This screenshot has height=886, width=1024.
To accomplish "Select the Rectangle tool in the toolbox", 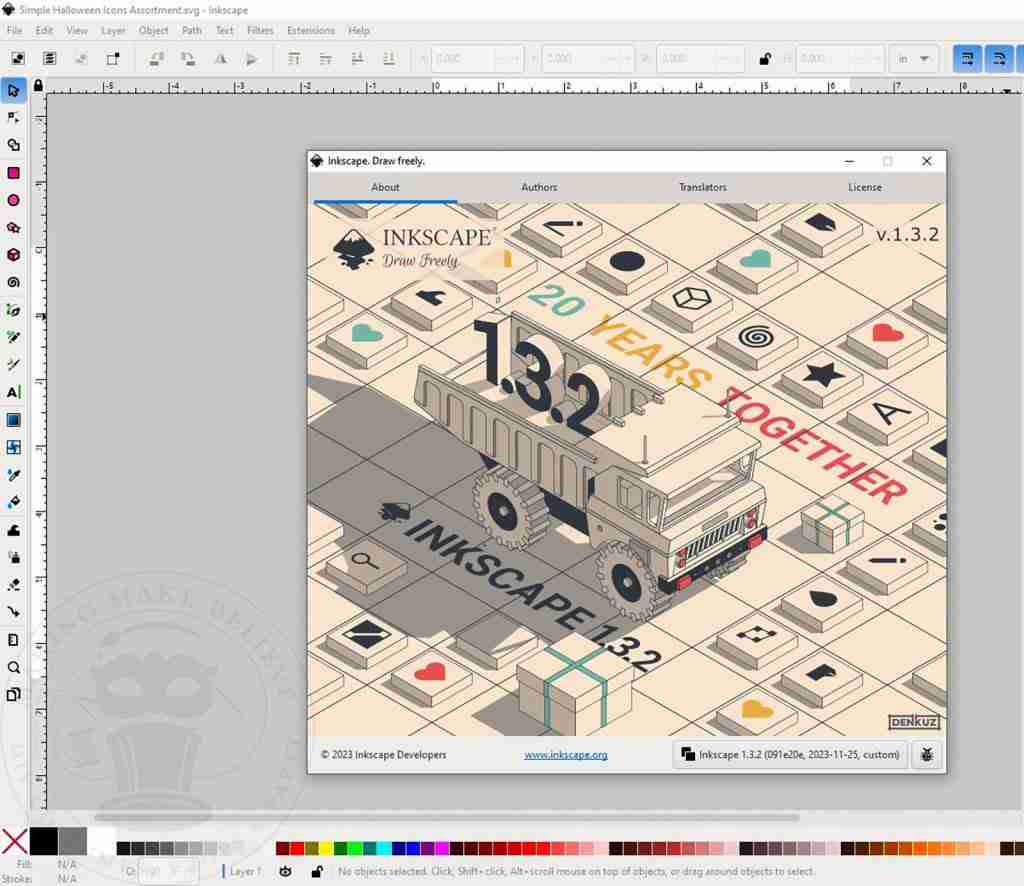I will pyautogui.click(x=13, y=173).
